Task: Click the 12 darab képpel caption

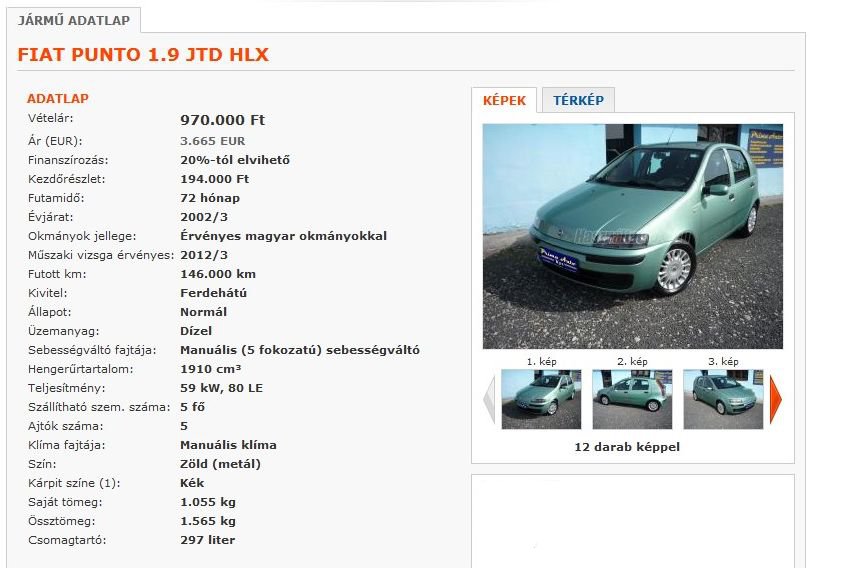Action: pyautogui.click(x=627, y=447)
